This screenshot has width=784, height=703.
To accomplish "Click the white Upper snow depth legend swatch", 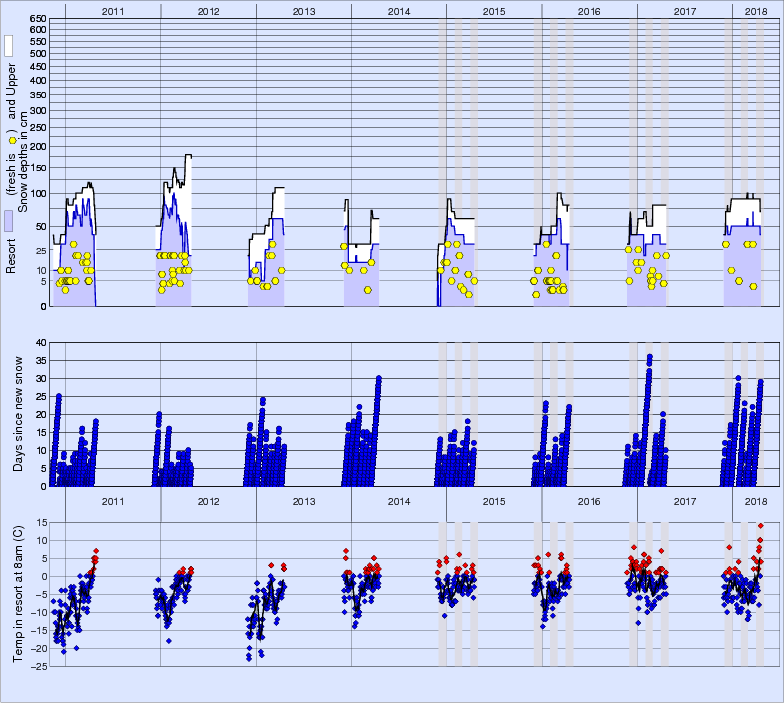I will 9,46.
